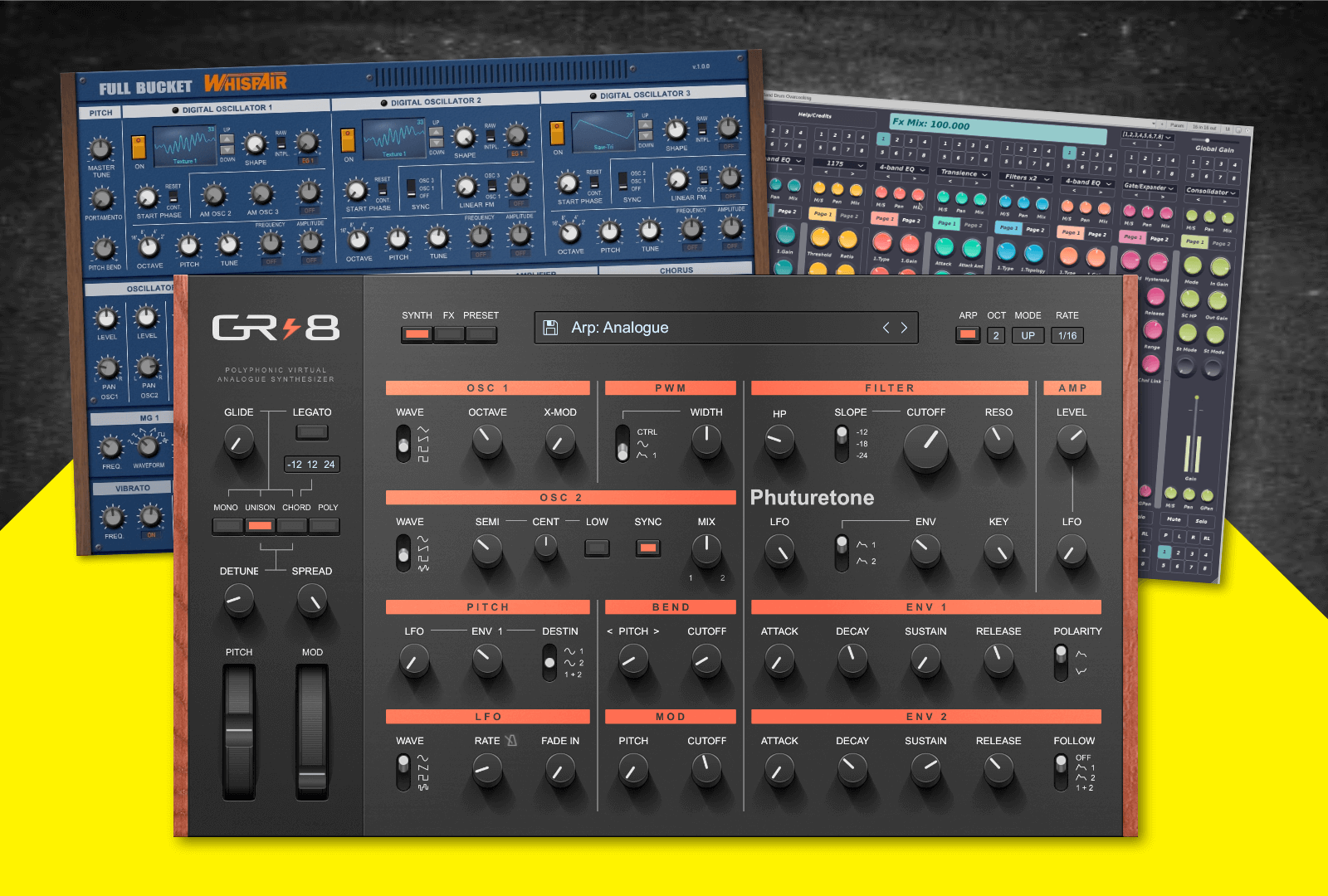Viewport: 1328px width, 896px height.
Task: Flip the filter envelope 1/2 select switch
Action: pos(842,553)
